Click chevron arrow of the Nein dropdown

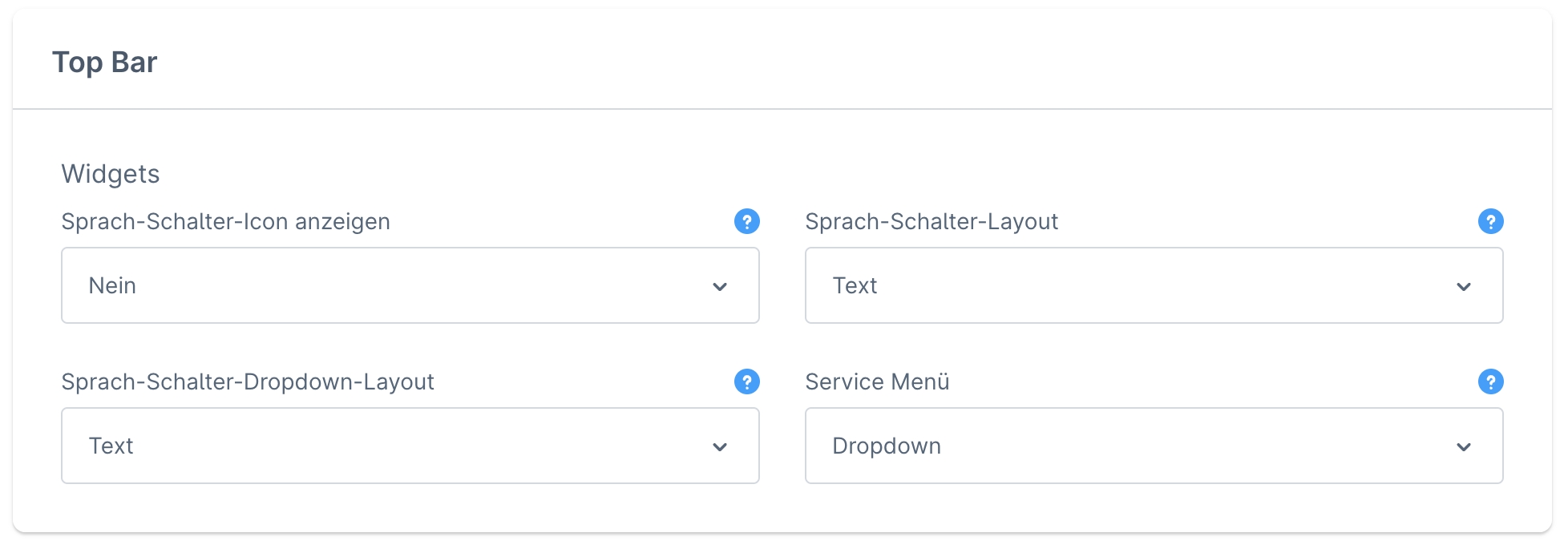point(720,286)
